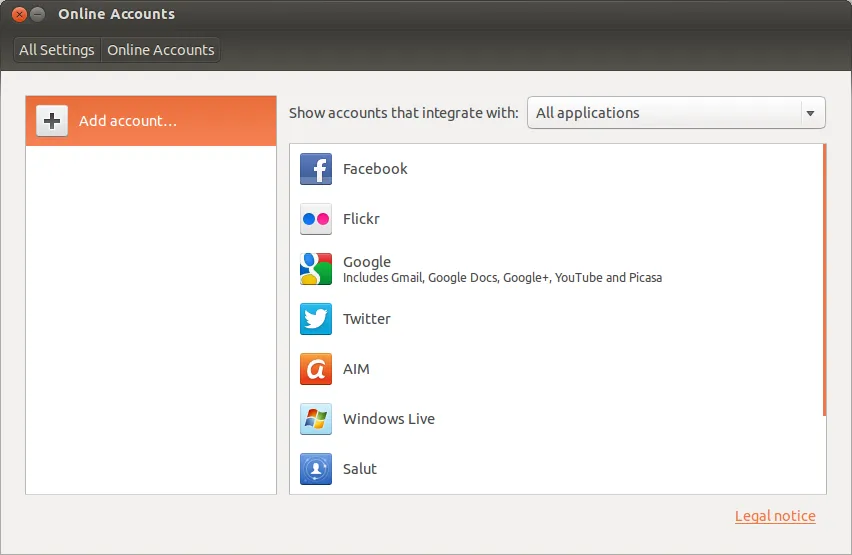
Task: Minimize the Online Accounts window
Action: point(38,14)
